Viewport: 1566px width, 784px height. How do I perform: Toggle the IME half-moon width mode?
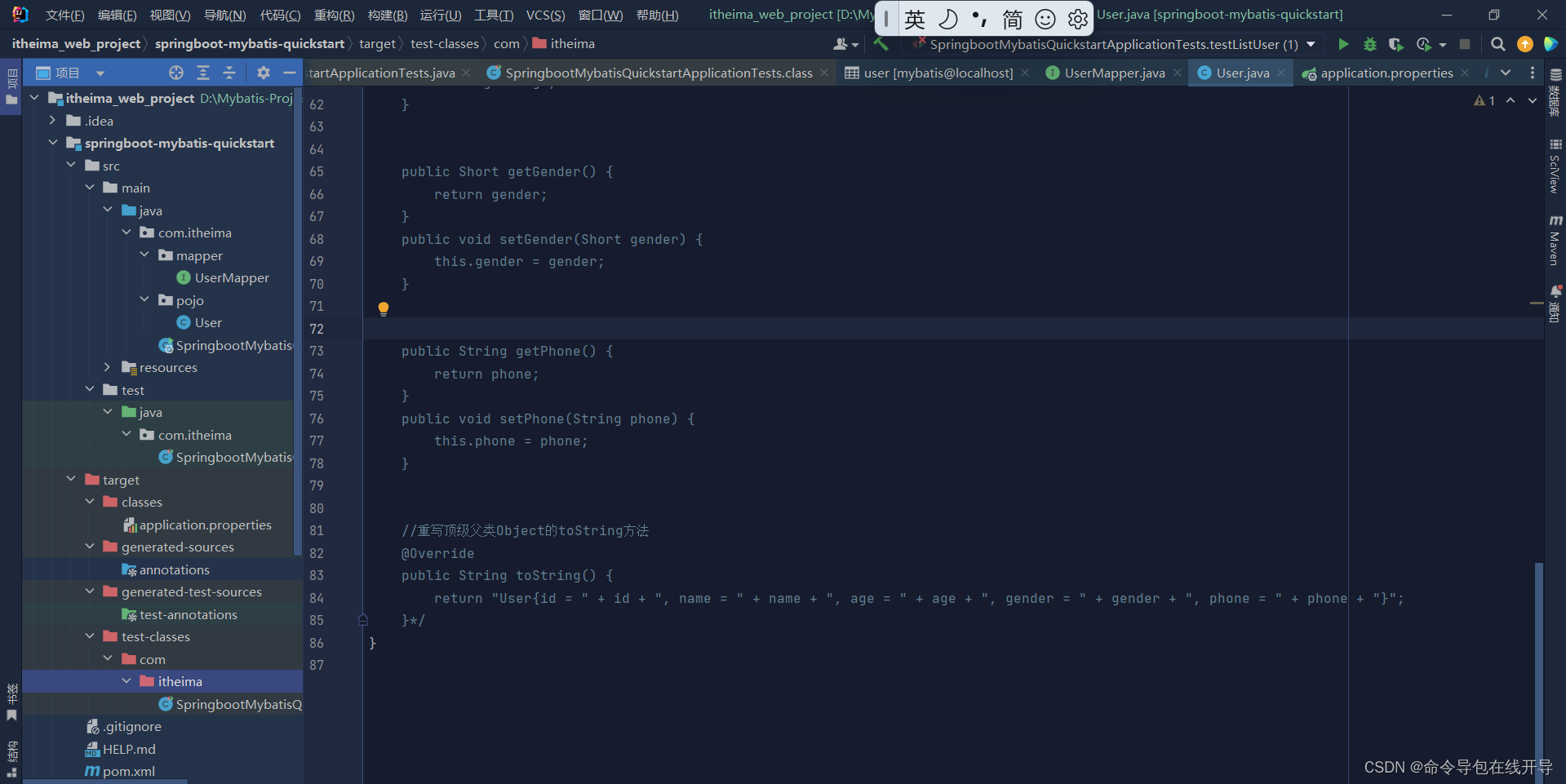point(947,19)
